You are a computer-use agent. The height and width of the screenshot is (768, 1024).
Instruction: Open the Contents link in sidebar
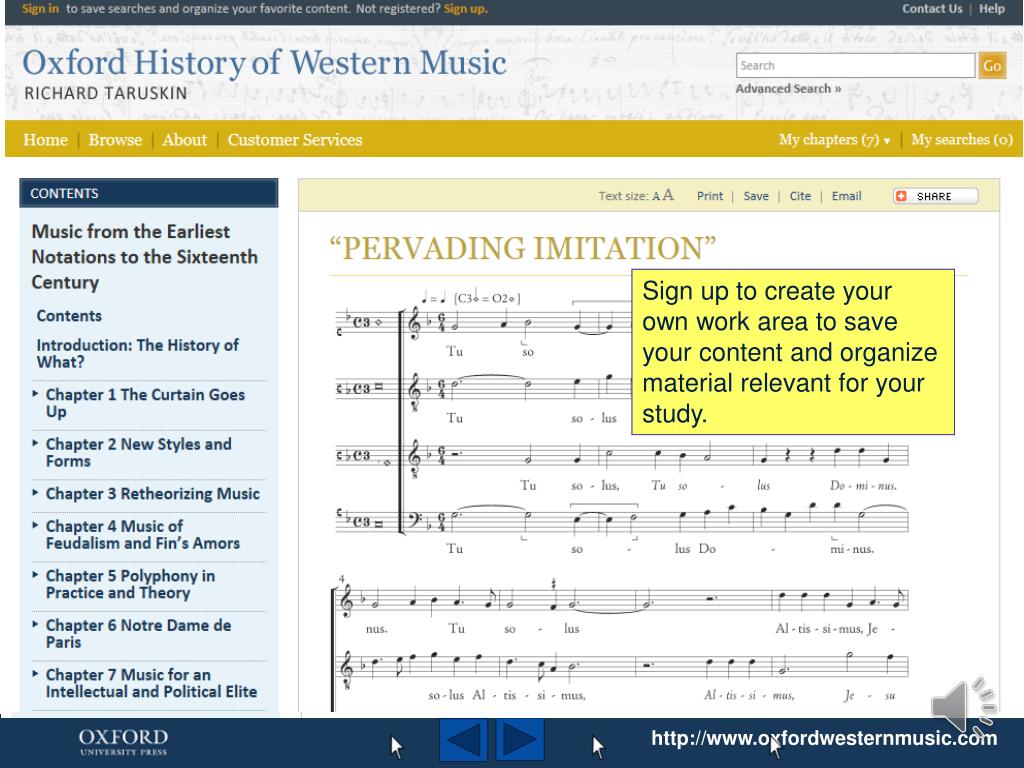(69, 315)
